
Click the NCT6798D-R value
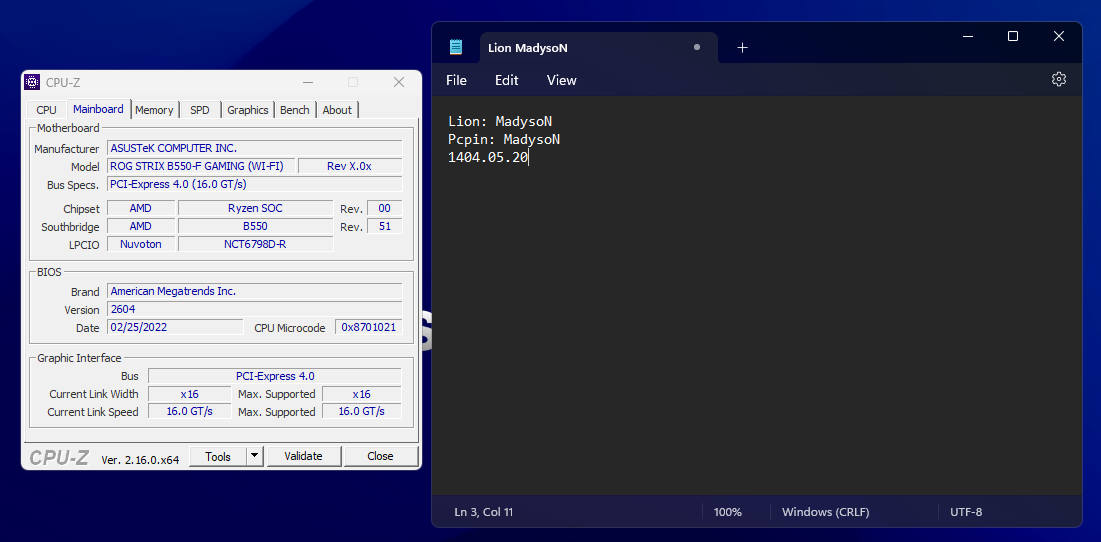(256, 244)
